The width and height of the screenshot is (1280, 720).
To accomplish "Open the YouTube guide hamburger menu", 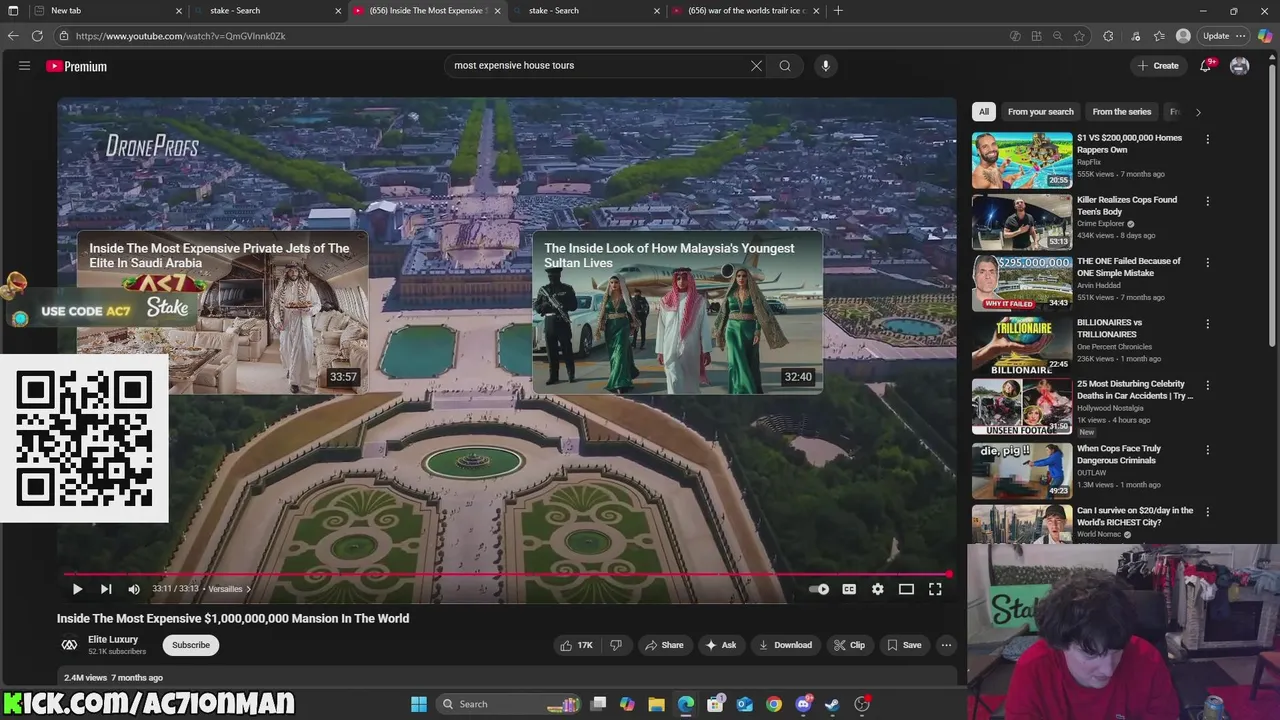I will click(24, 66).
